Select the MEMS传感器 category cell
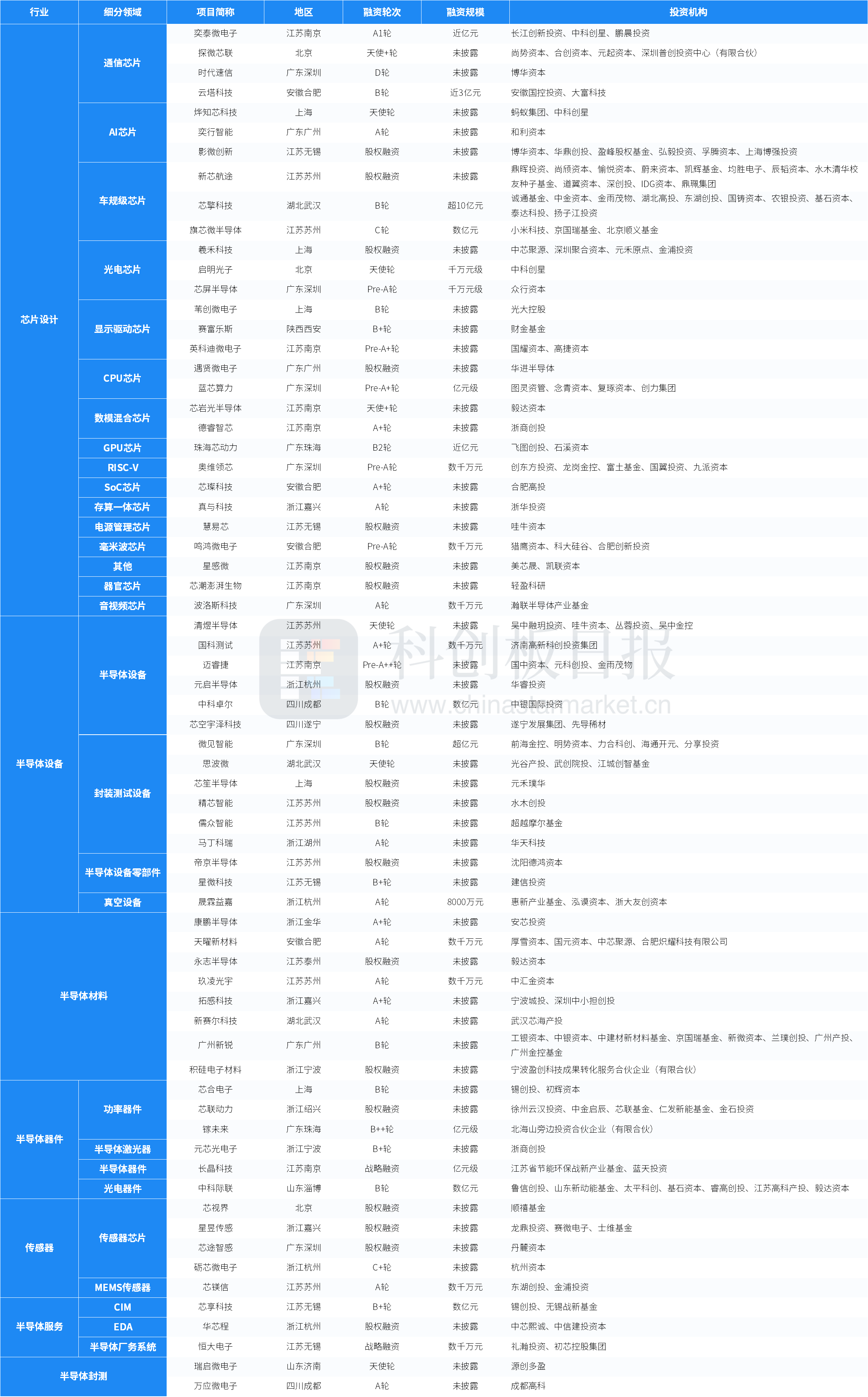The image size is (868, 1397). coord(122,1288)
